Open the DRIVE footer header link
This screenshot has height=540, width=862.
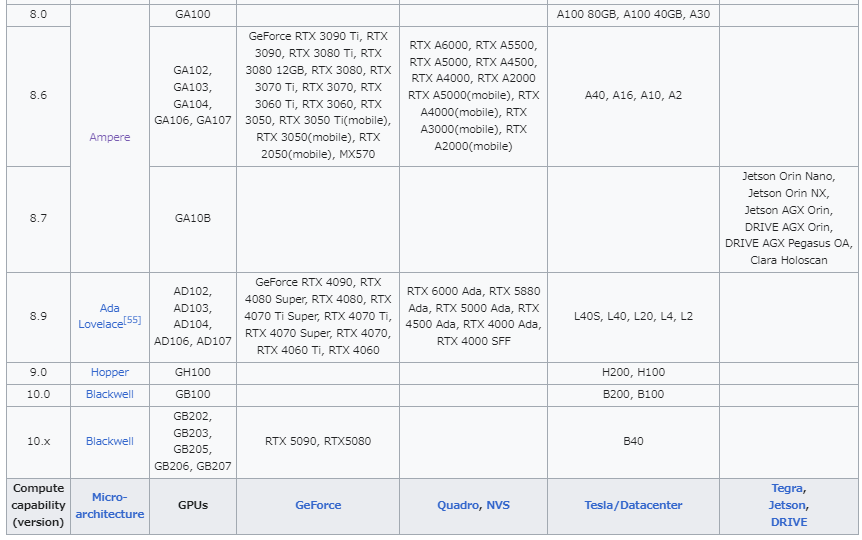coord(788,522)
